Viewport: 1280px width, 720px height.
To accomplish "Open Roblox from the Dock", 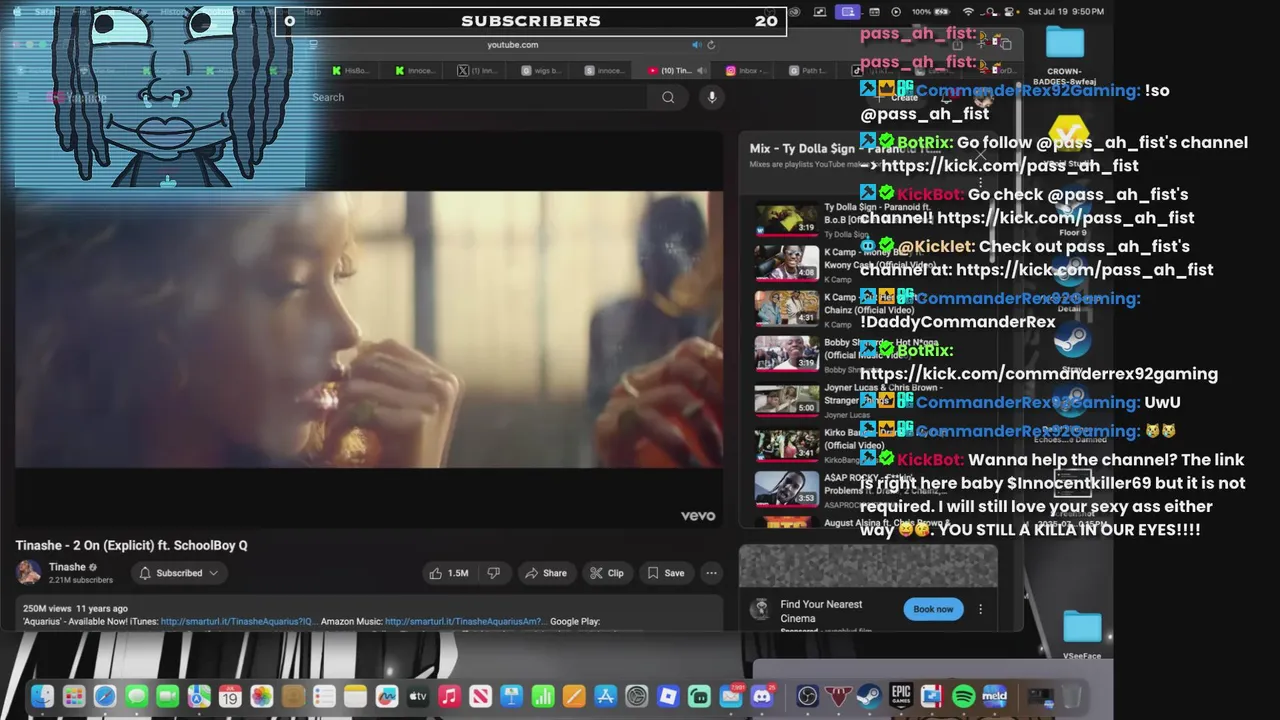I will click(x=668, y=696).
